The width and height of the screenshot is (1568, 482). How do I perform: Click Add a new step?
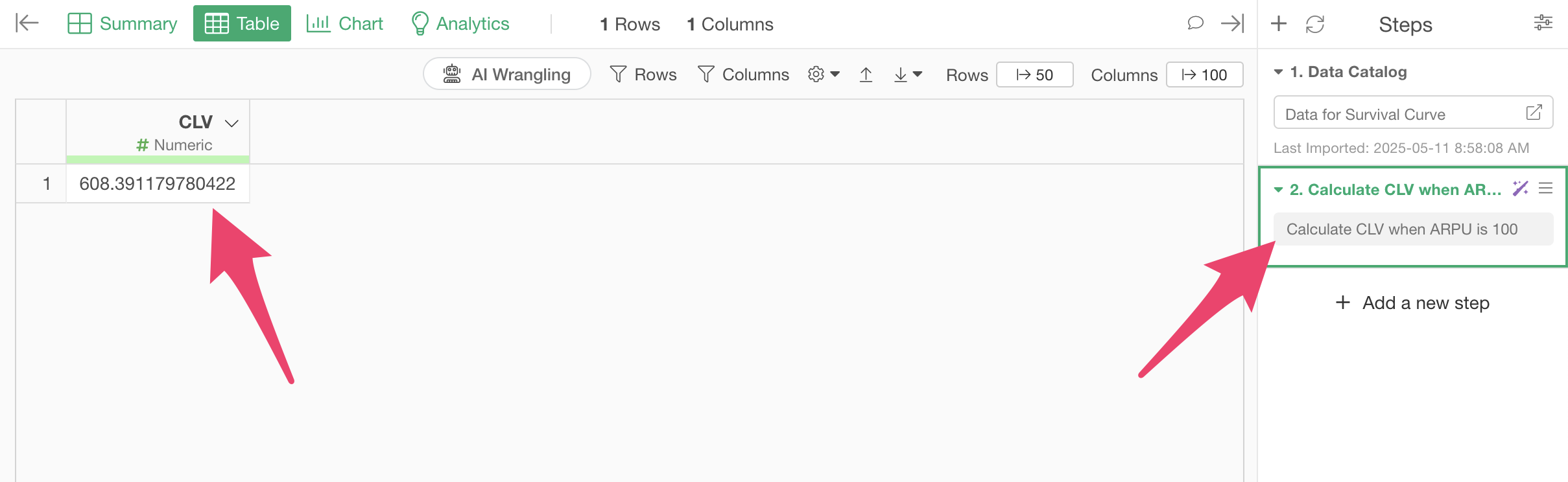coord(1413,303)
